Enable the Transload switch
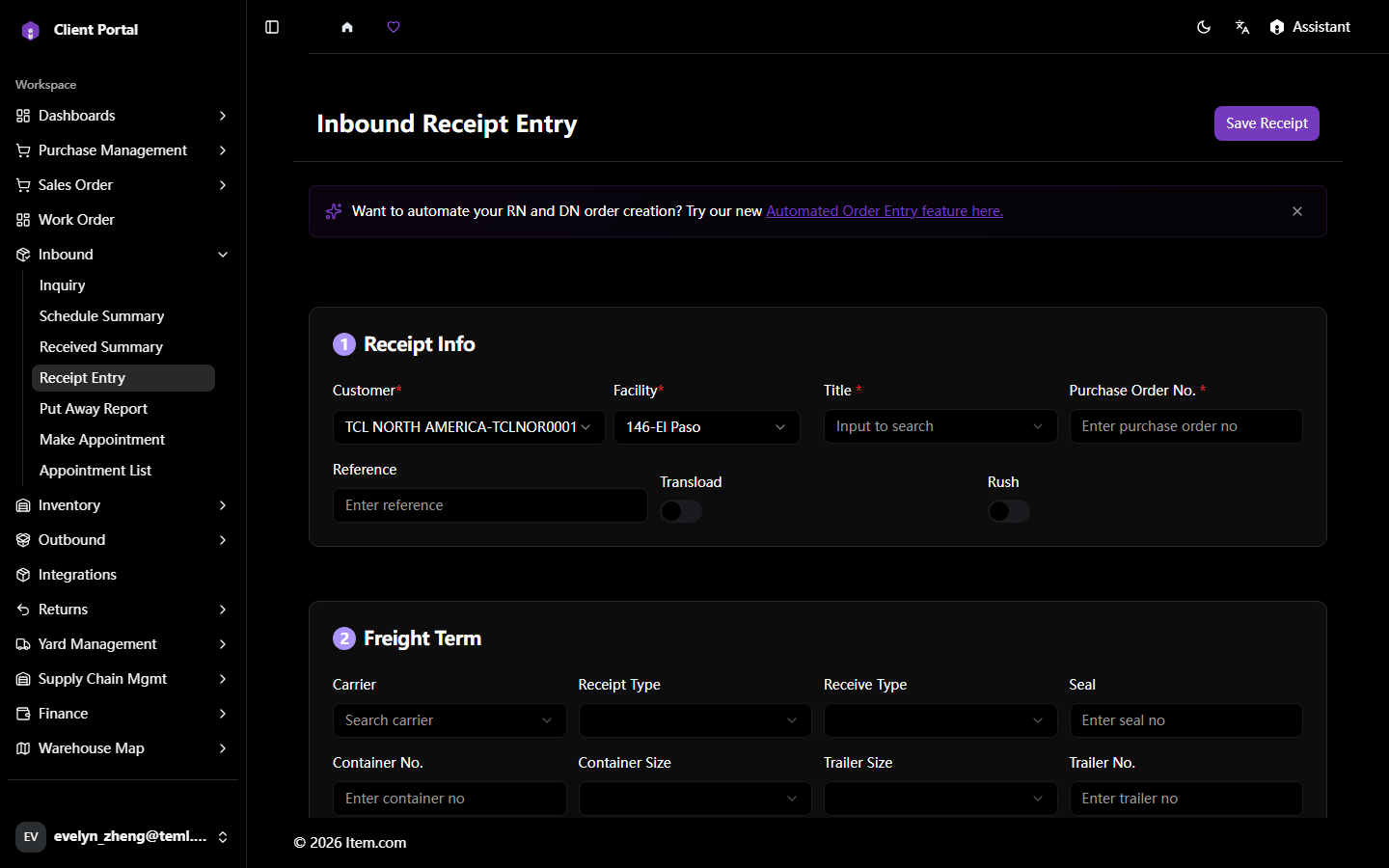Screen dimensions: 1389x868 click(x=681, y=511)
